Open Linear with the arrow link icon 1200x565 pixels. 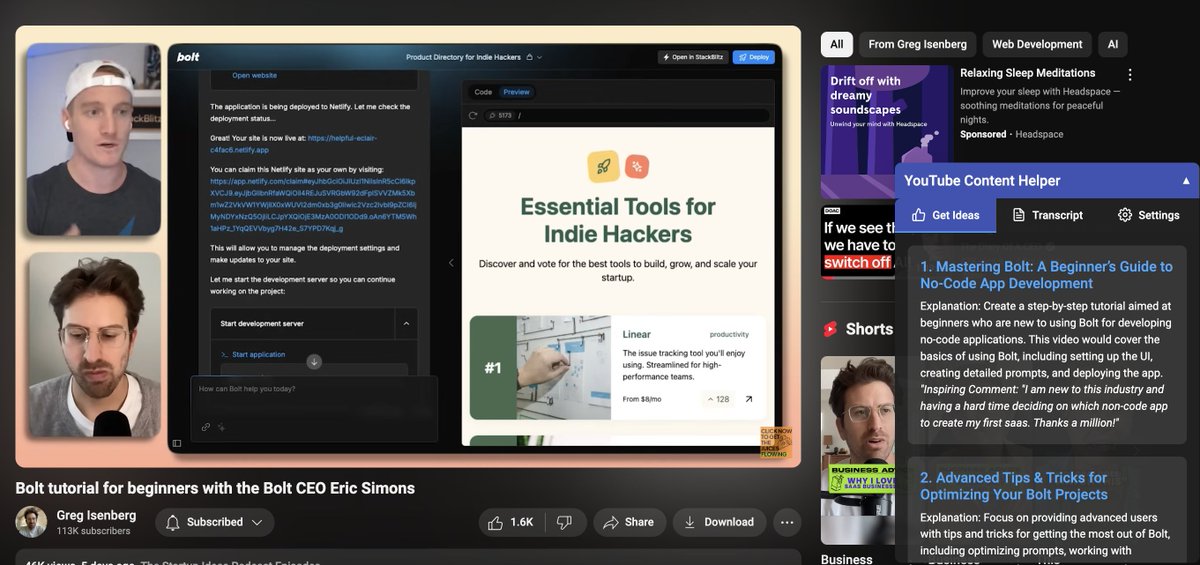pyautogui.click(x=749, y=399)
